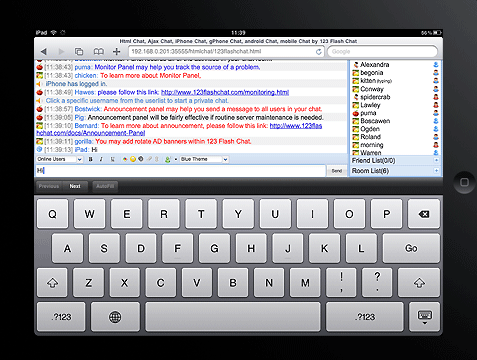Tap the H key on keyboard
Screen dimensions: 477x360
tap(251, 248)
